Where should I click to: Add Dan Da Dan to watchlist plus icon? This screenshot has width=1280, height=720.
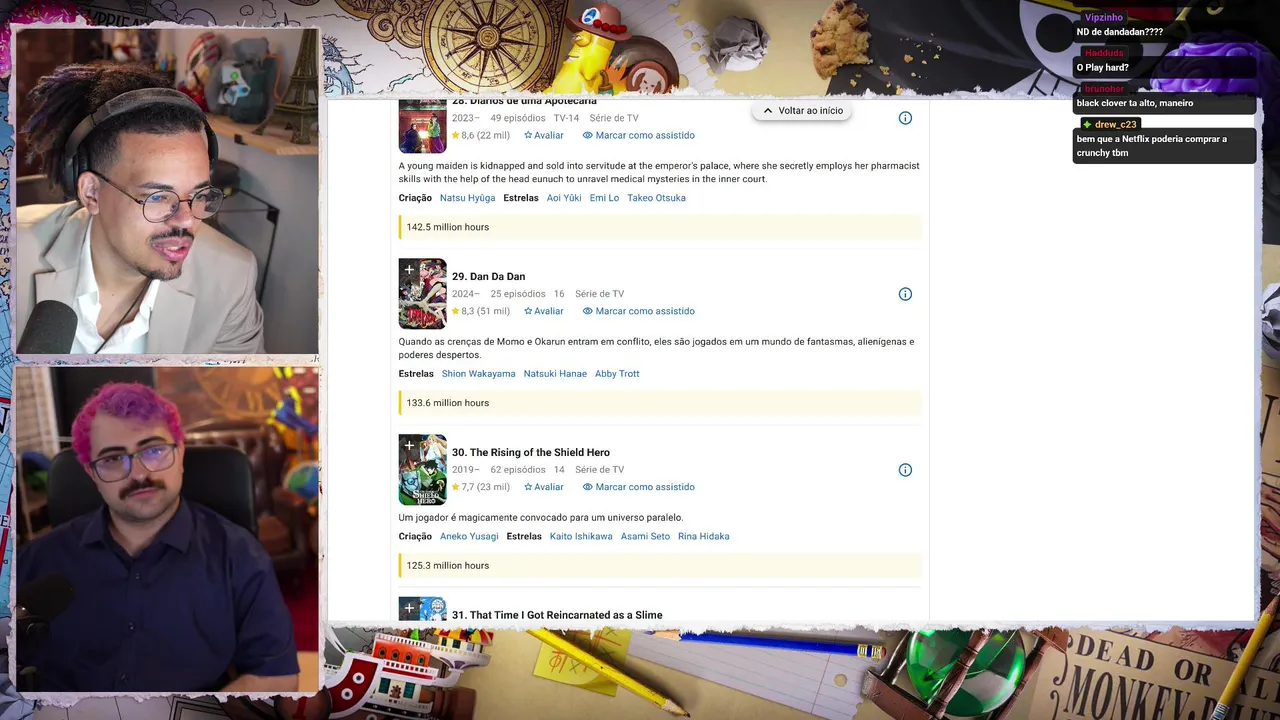click(x=409, y=270)
